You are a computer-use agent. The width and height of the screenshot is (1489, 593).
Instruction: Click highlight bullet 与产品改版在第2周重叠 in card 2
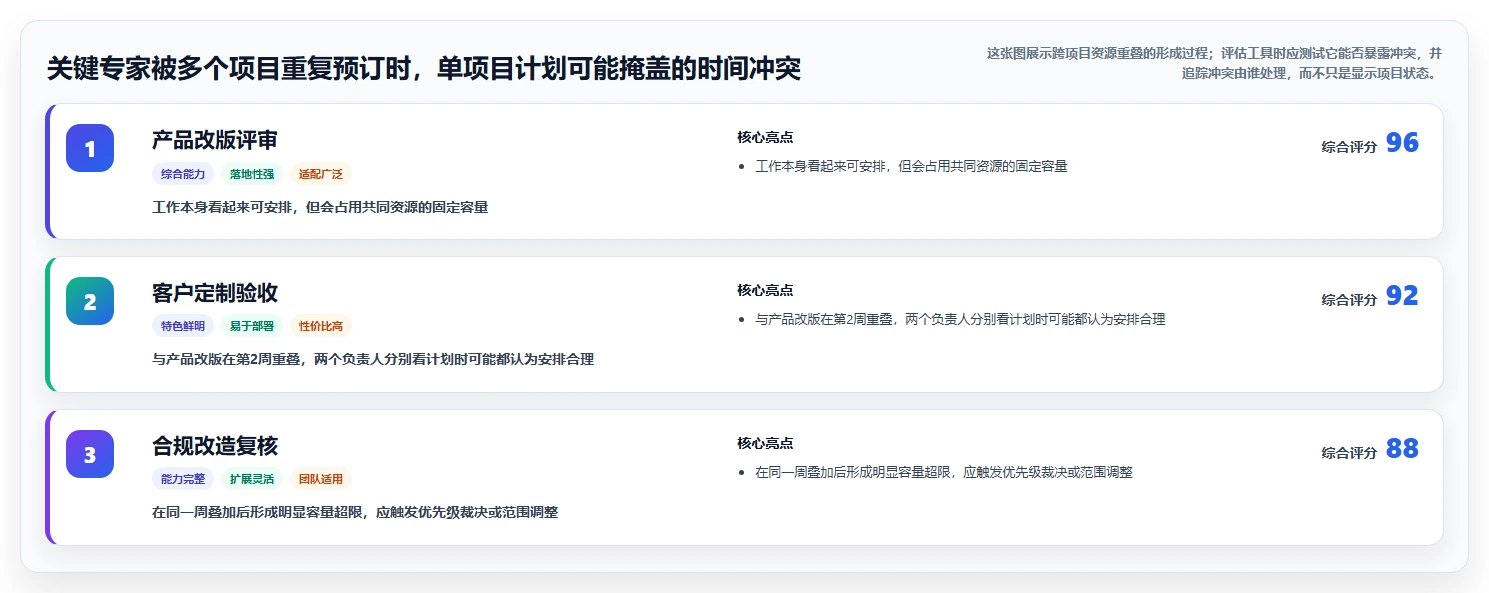click(x=960, y=319)
